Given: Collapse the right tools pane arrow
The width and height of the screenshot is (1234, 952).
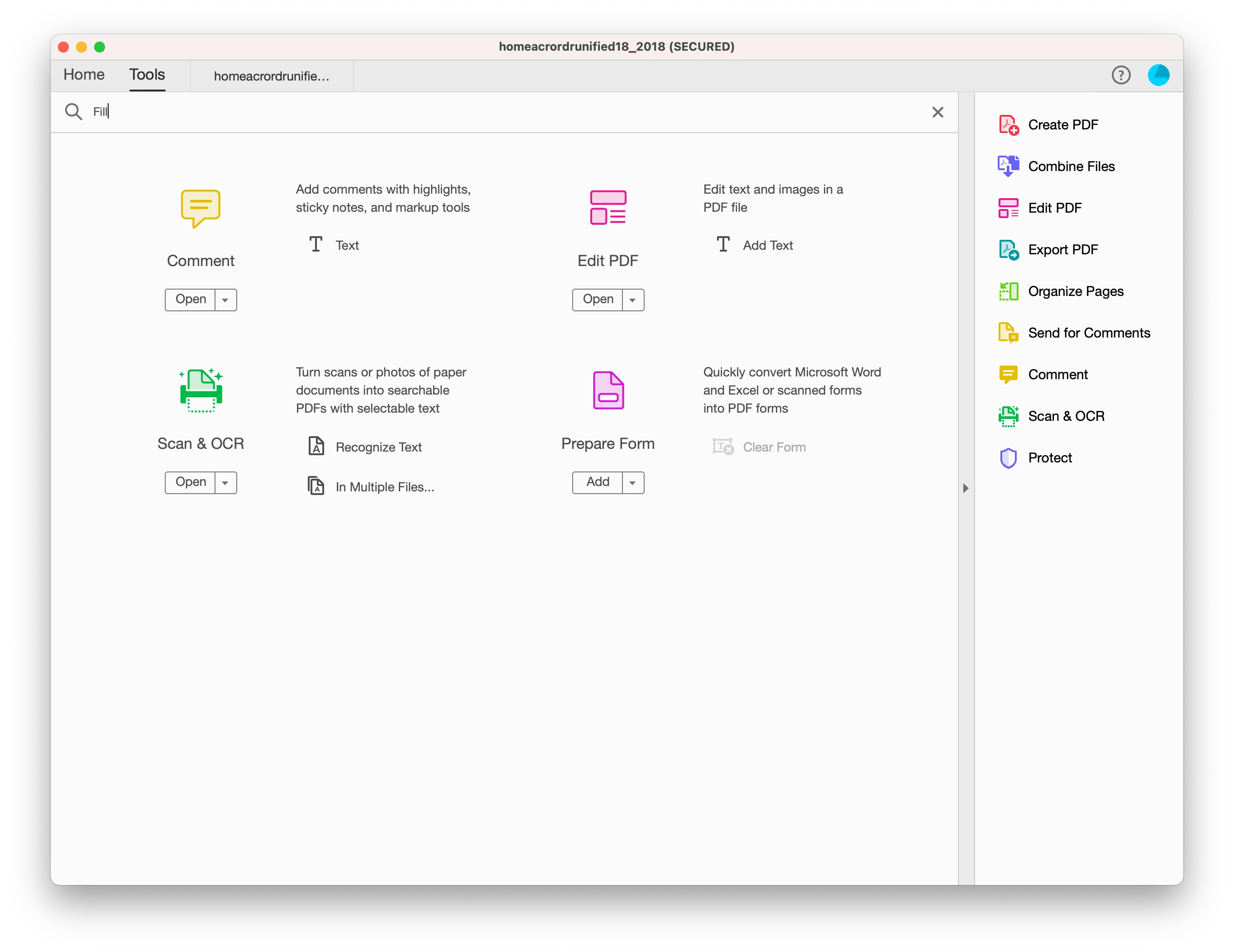Looking at the screenshot, I should [x=966, y=488].
